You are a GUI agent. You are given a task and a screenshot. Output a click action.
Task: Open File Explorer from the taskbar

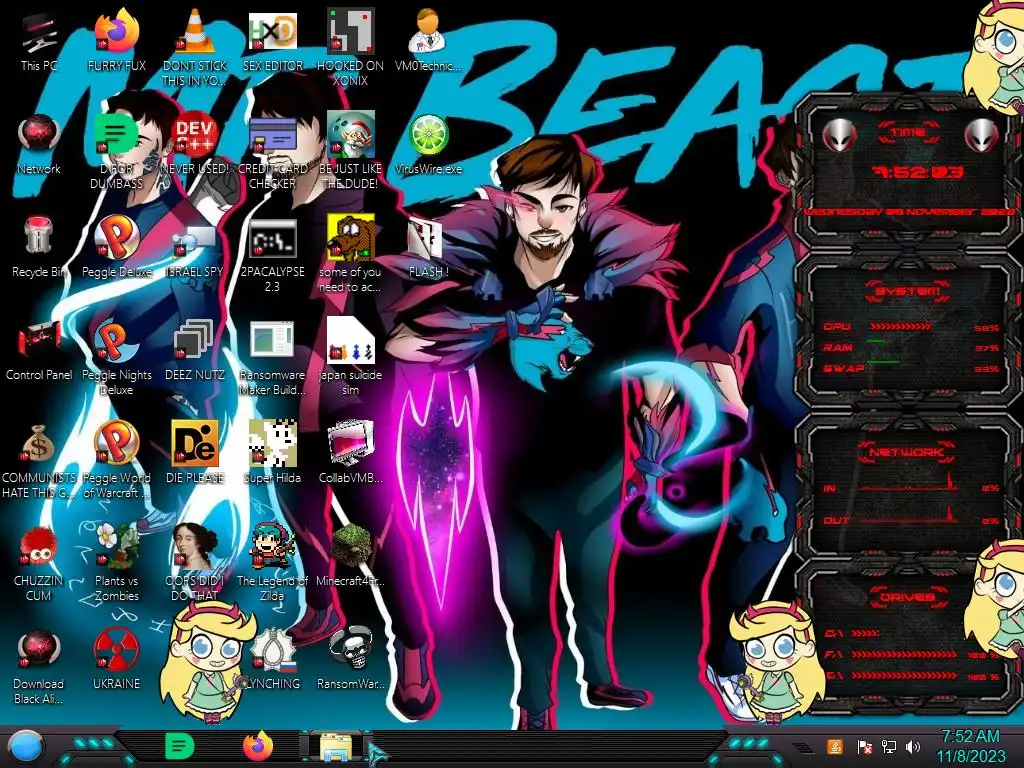336,747
